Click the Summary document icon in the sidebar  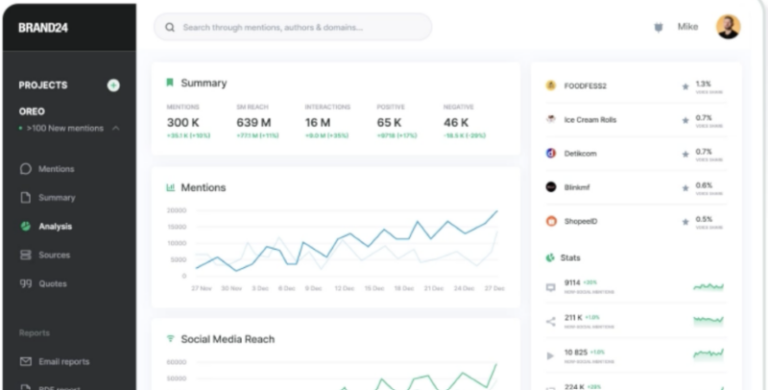point(25,197)
